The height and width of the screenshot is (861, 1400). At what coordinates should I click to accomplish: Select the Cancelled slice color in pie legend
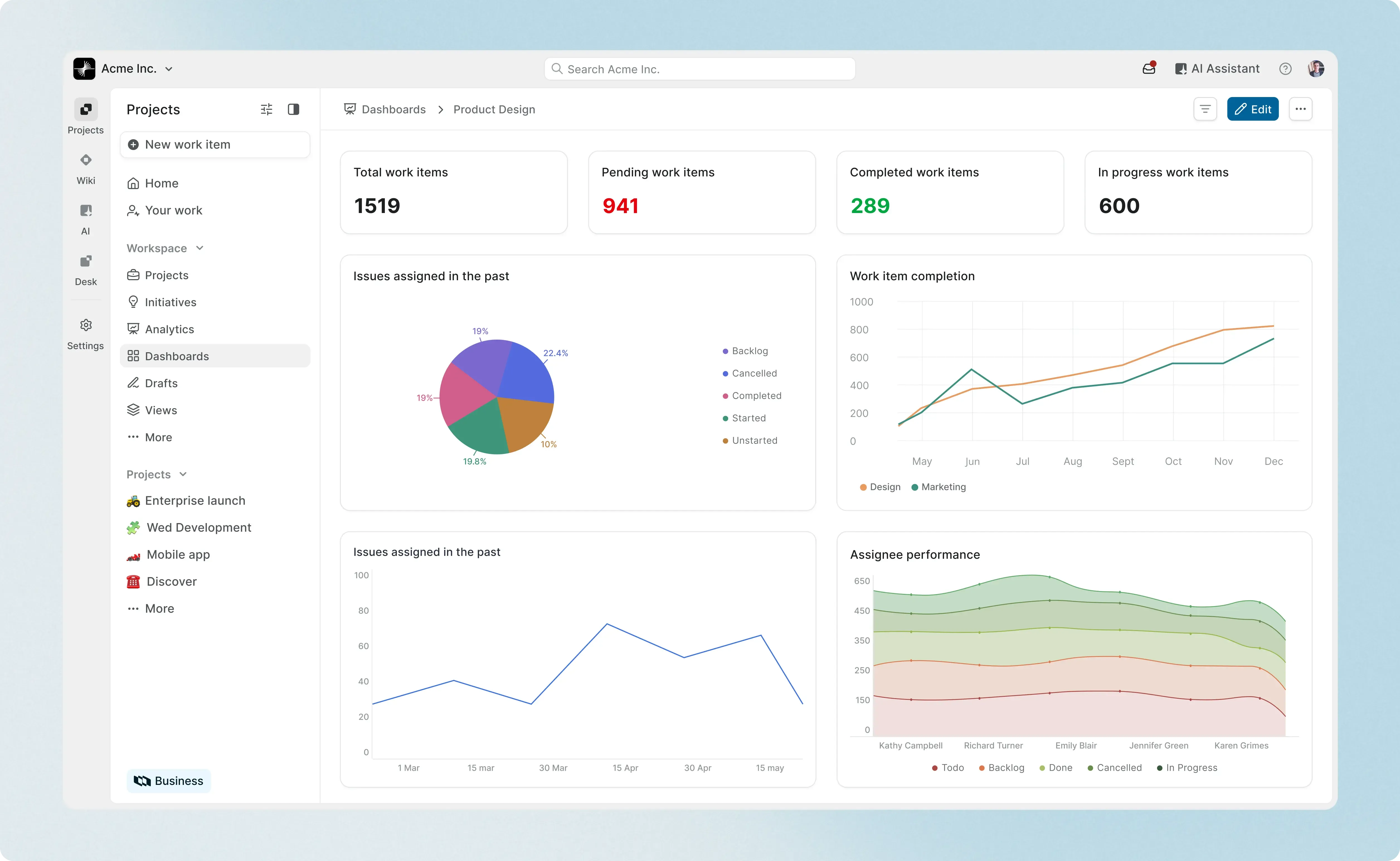(725, 373)
